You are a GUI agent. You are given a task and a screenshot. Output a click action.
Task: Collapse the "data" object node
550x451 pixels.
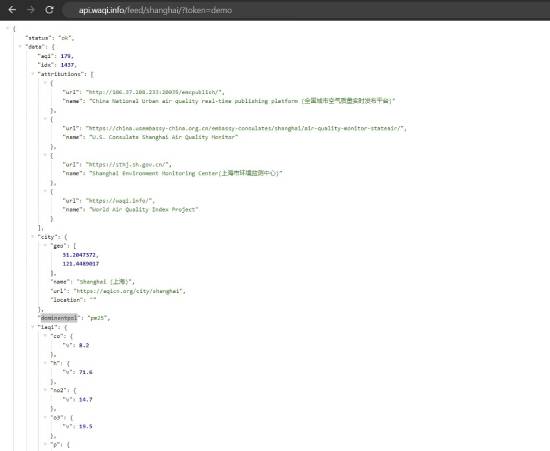[x=20, y=46]
